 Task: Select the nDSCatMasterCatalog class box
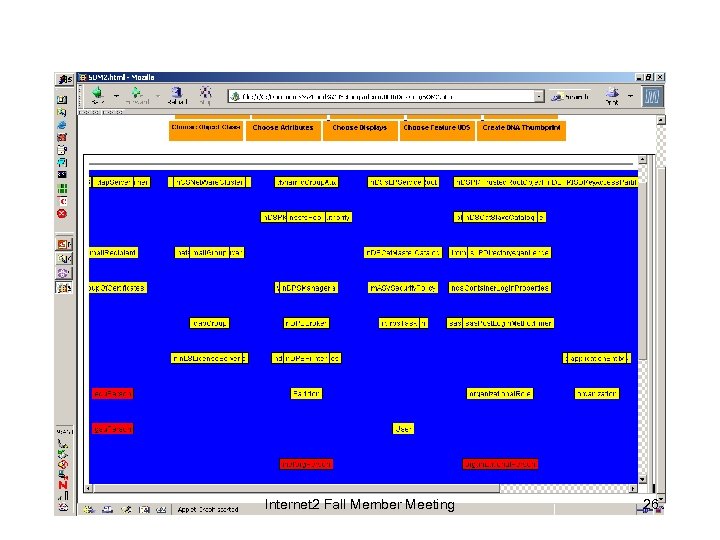(403, 253)
